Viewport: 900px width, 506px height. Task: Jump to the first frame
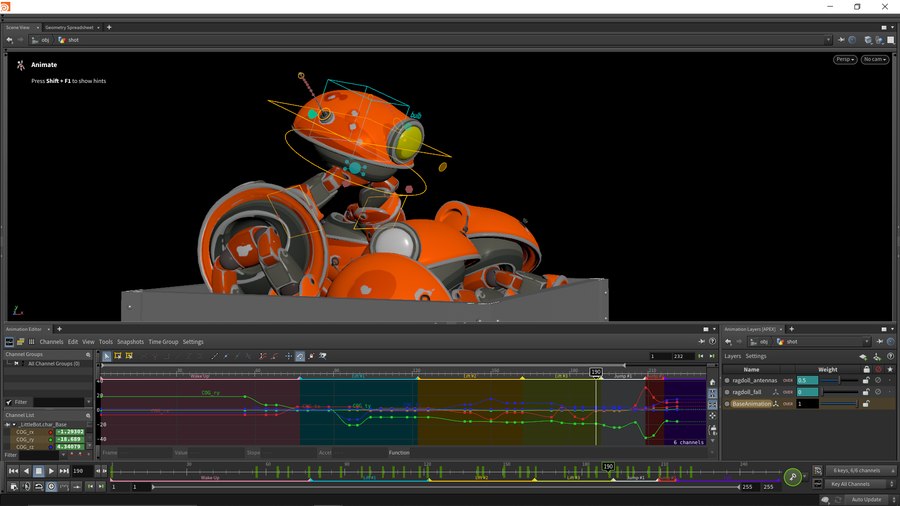pos(13,471)
